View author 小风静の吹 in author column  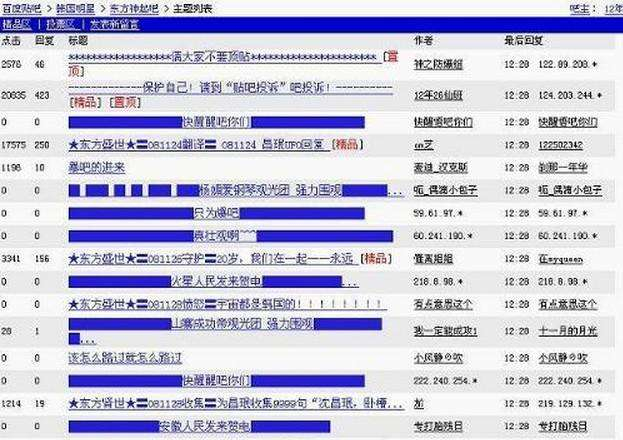(438, 358)
